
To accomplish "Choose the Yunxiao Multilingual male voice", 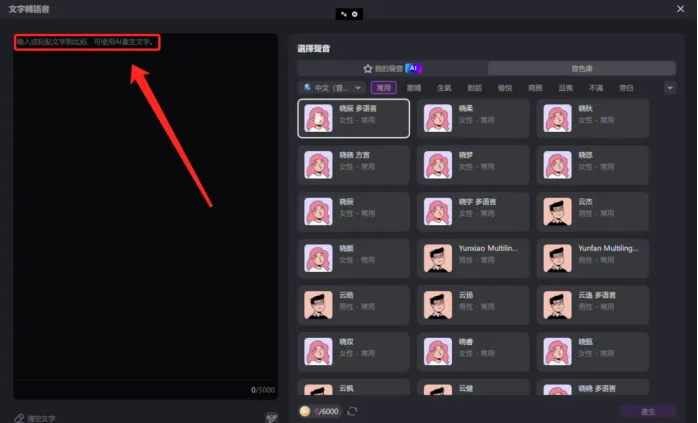I will [x=473, y=258].
